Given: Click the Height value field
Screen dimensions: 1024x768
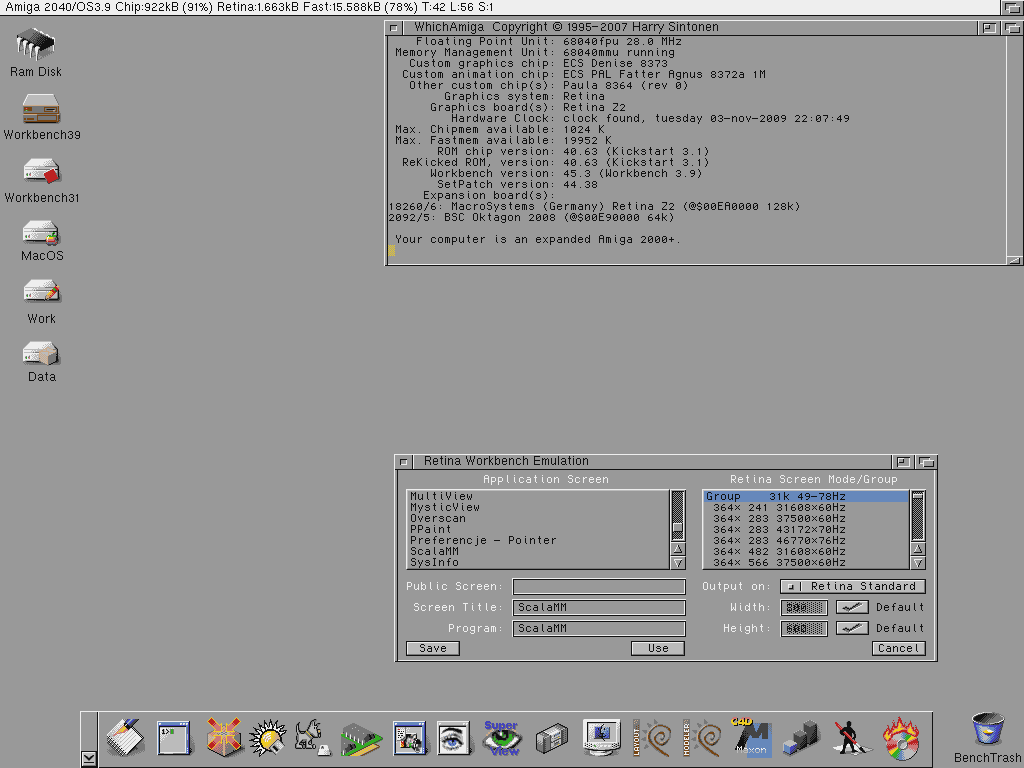Looking at the screenshot, I should (804, 628).
